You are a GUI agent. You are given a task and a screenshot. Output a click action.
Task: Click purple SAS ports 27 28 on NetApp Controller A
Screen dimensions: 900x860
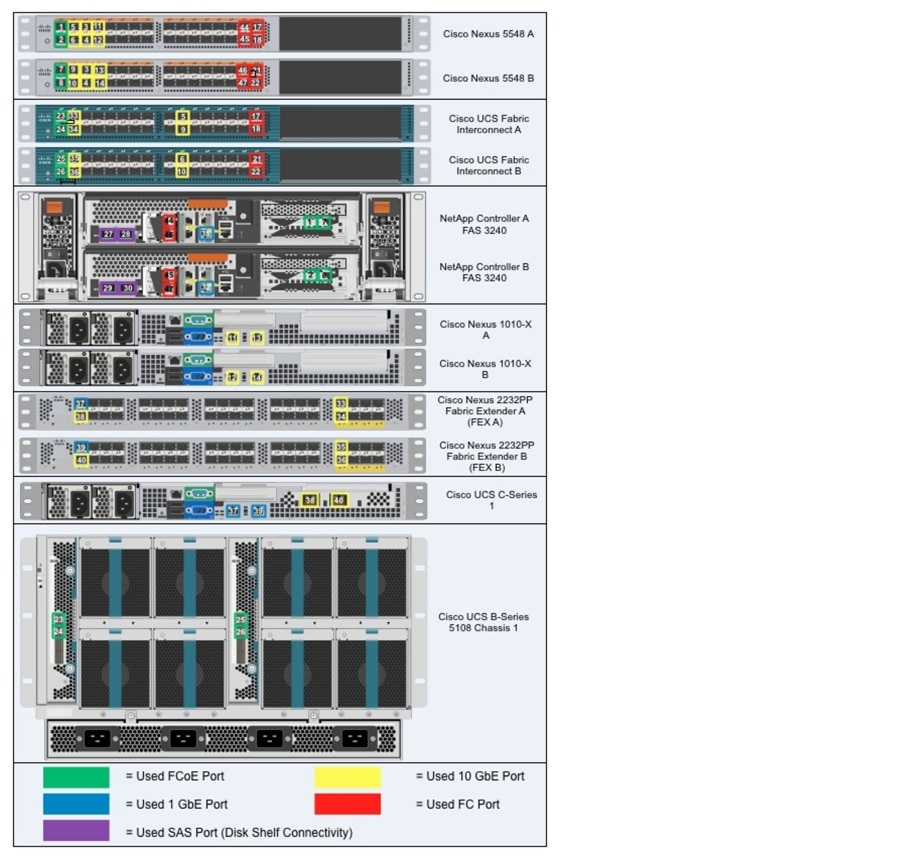117,234
